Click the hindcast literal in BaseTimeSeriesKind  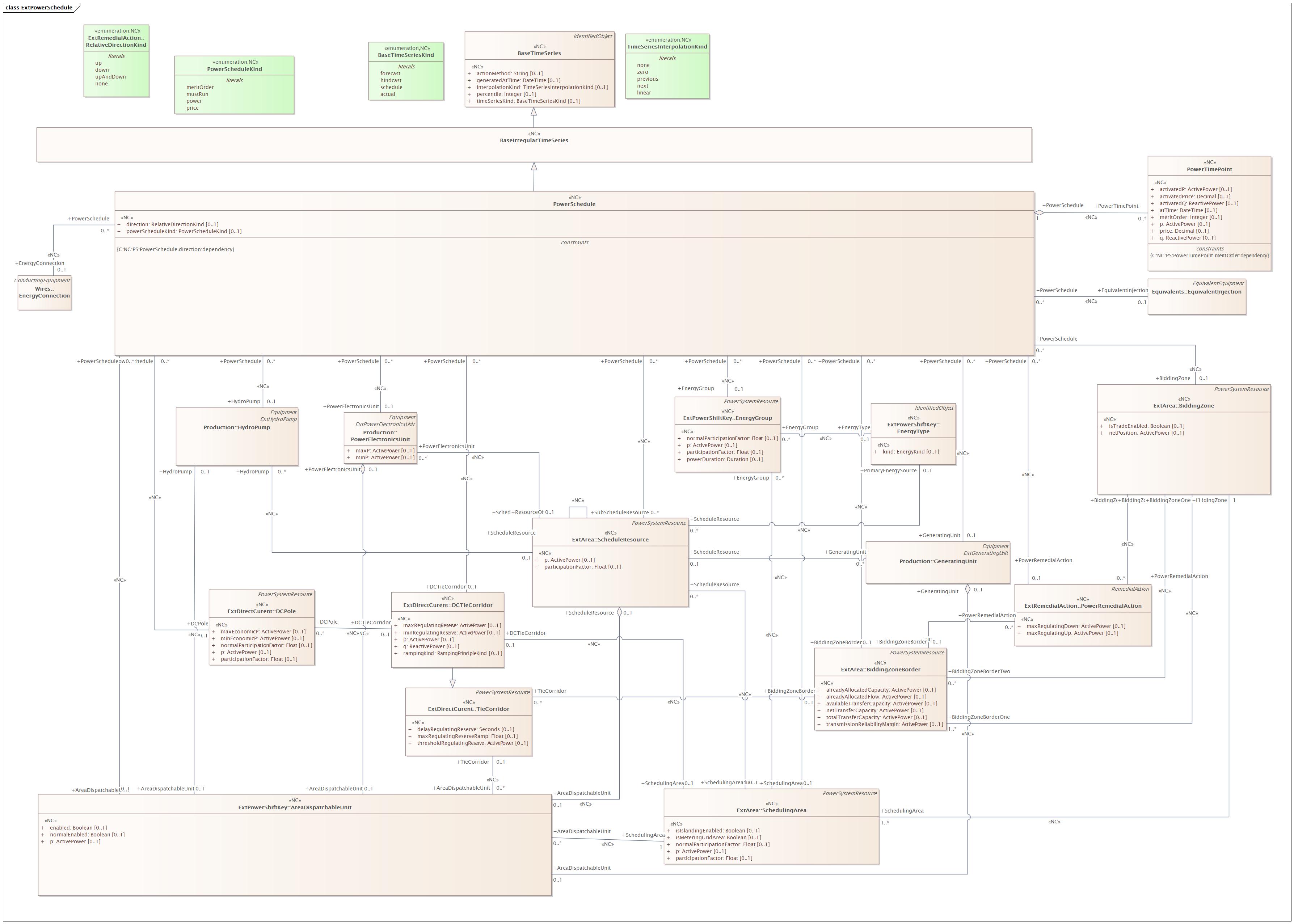[x=391, y=81]
